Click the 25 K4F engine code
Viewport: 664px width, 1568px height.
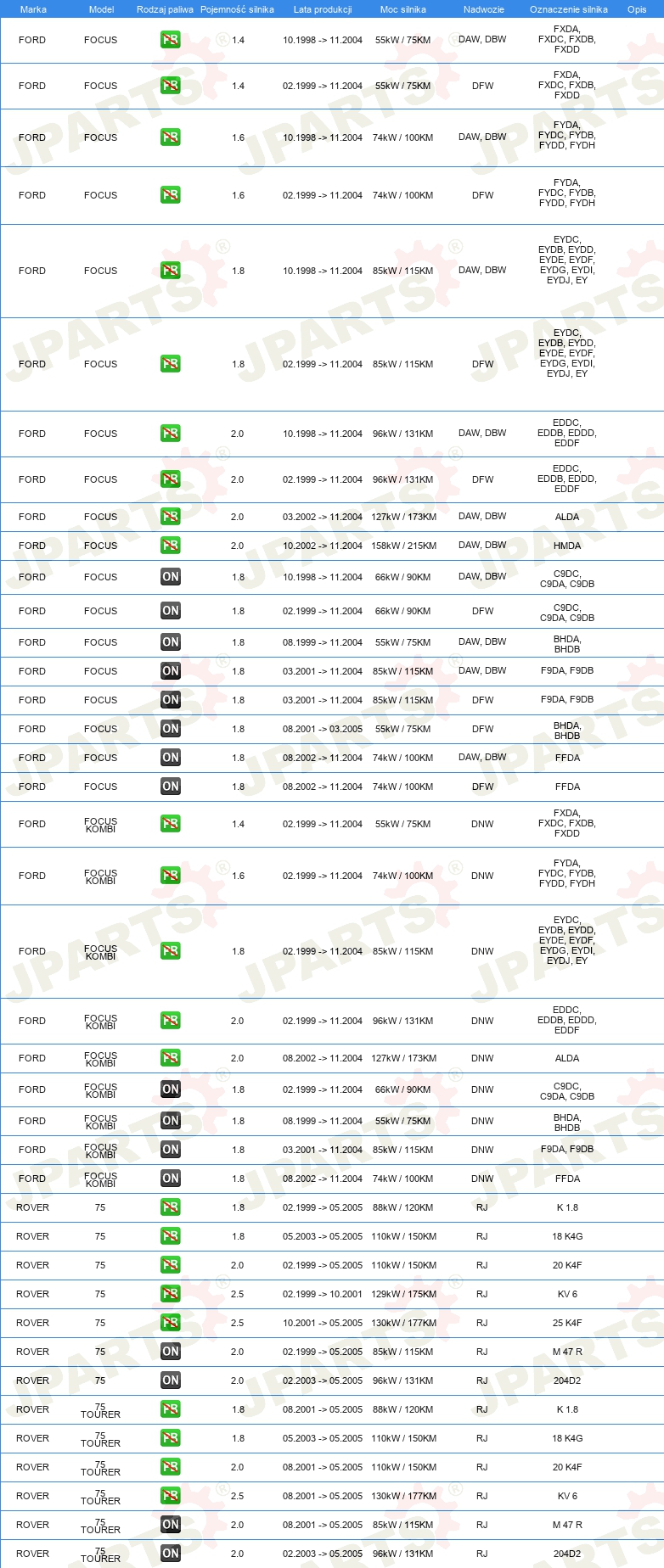567,1323
